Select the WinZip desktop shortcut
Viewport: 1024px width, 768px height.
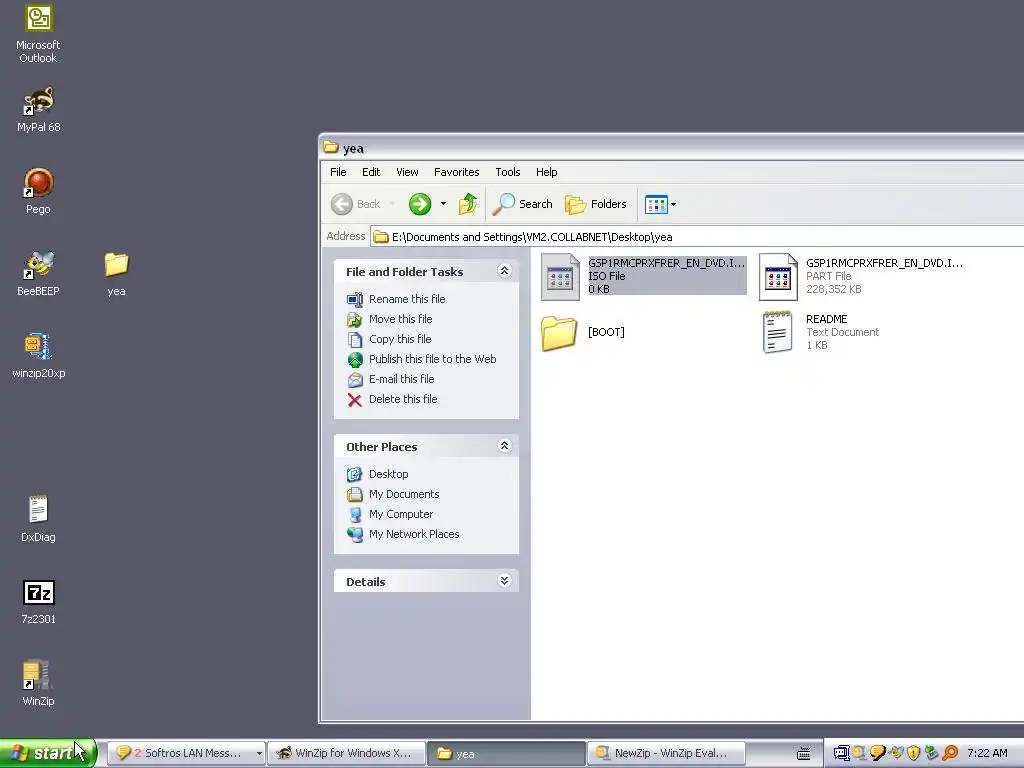tap(39, 683)
